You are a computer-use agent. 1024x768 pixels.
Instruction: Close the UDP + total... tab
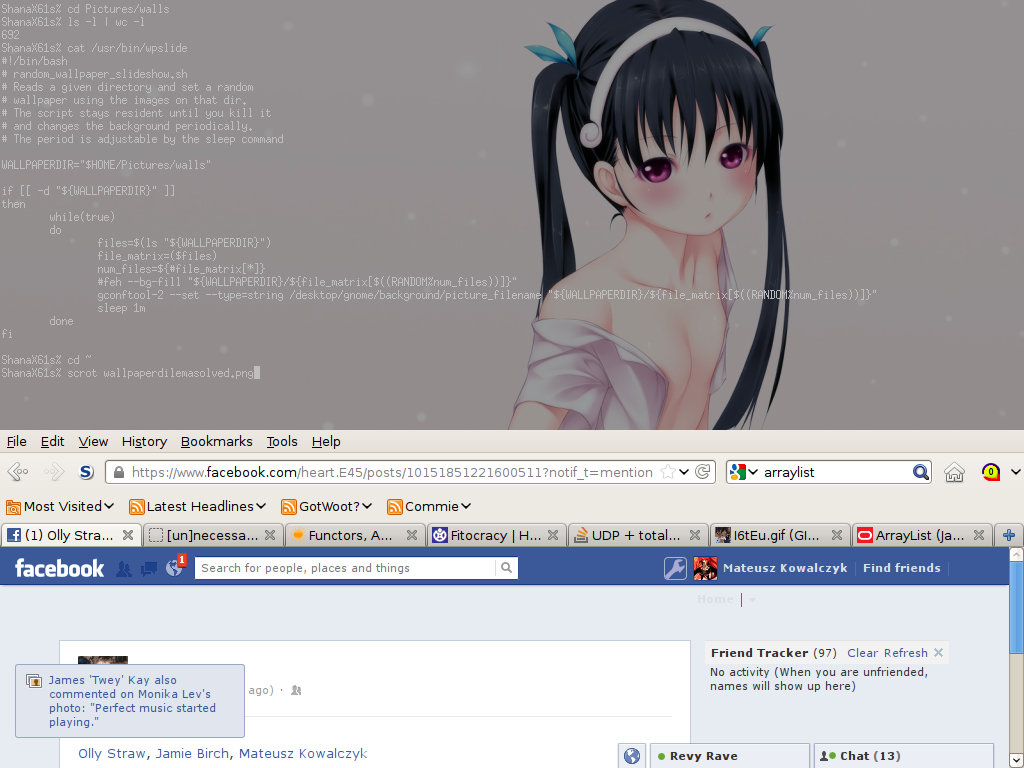click(x=695, y=535)
